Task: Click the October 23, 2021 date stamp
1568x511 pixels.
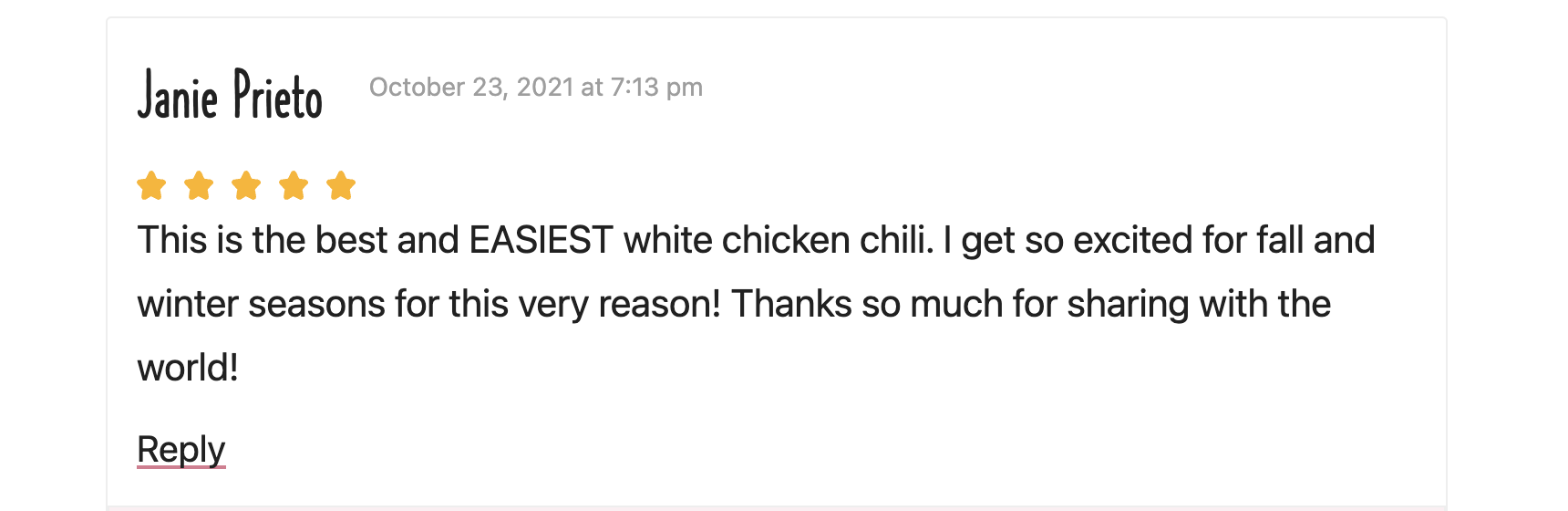Action: 471,88
